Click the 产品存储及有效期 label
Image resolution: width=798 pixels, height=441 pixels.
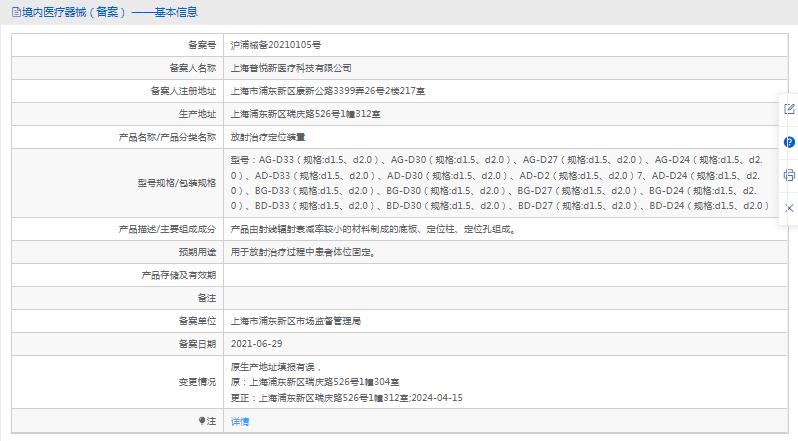click(x=179, y=275)
